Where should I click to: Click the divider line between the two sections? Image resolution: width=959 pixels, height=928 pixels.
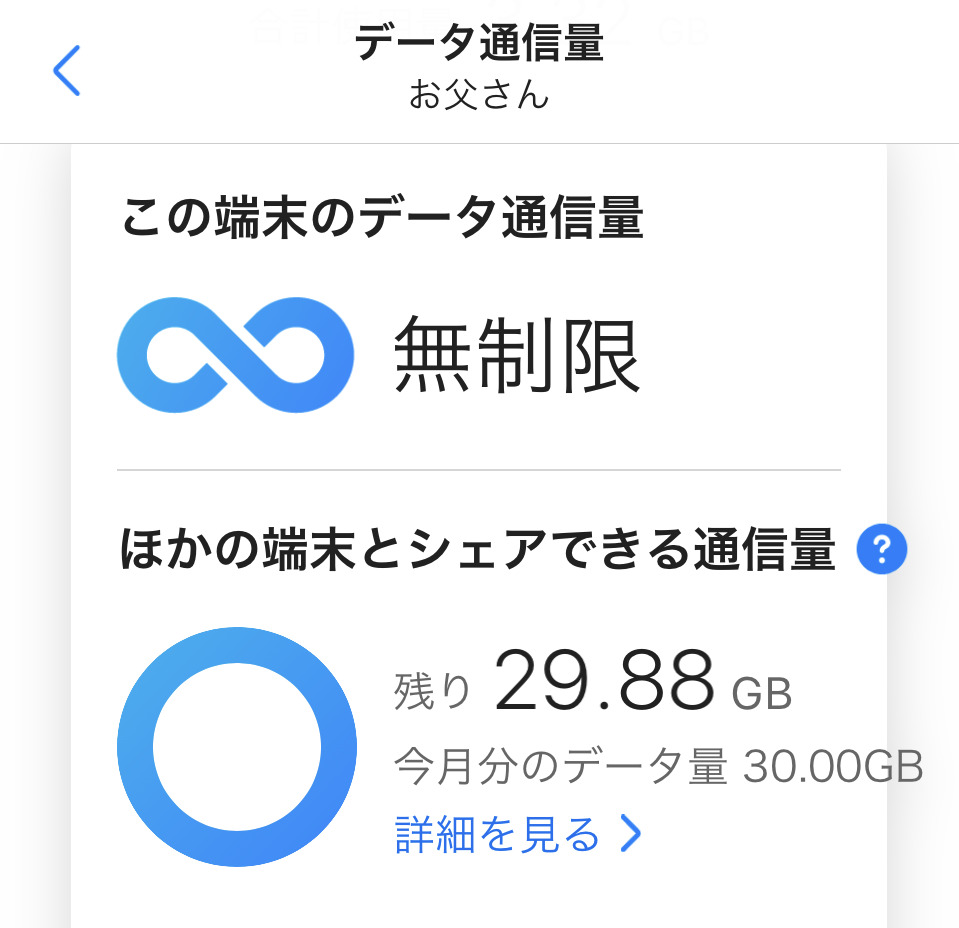478,469
